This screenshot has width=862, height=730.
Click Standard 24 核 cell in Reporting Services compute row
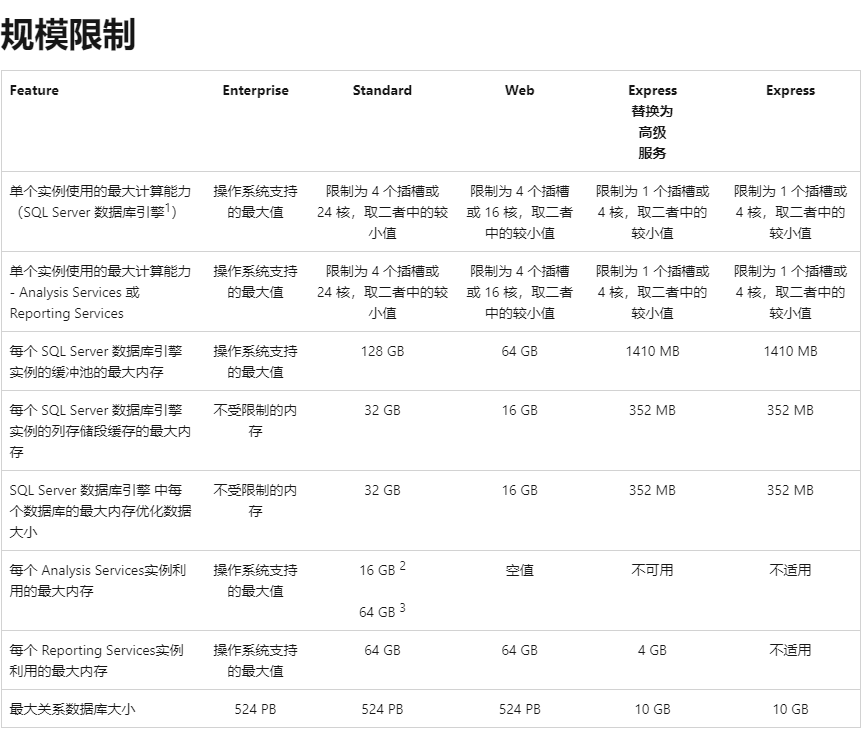point(382,292)
